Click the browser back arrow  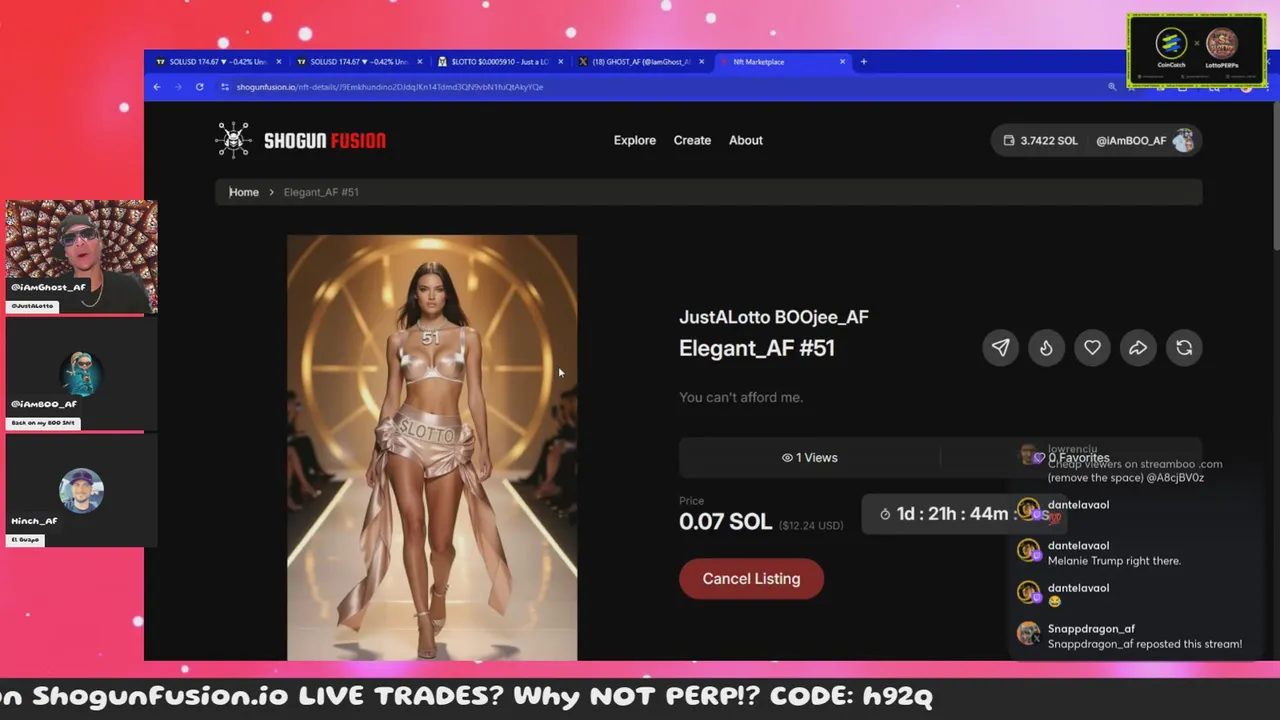tap(157, 87)
